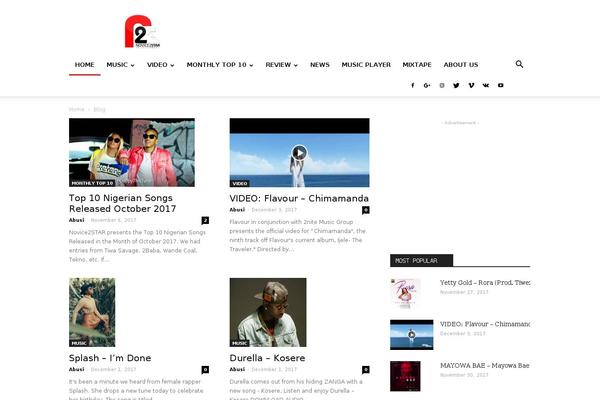Open the VK social icon
The height and width of the screenshot is (400, 600).
point(486,85)
